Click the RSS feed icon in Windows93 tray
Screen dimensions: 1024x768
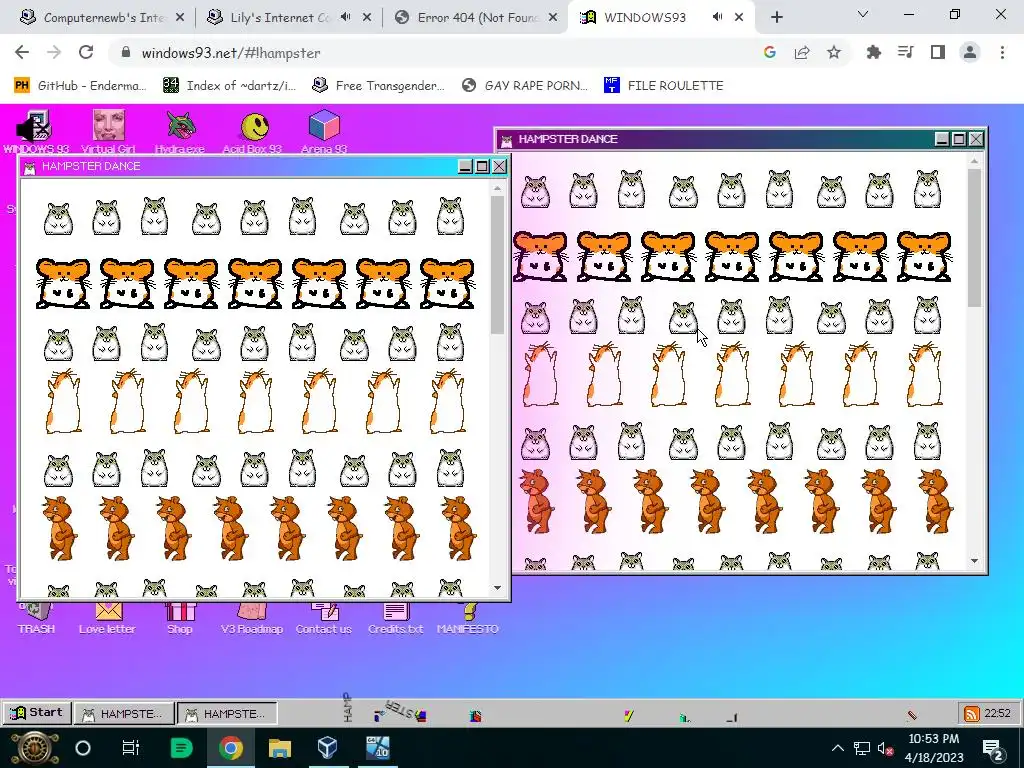tap(972, 713)
